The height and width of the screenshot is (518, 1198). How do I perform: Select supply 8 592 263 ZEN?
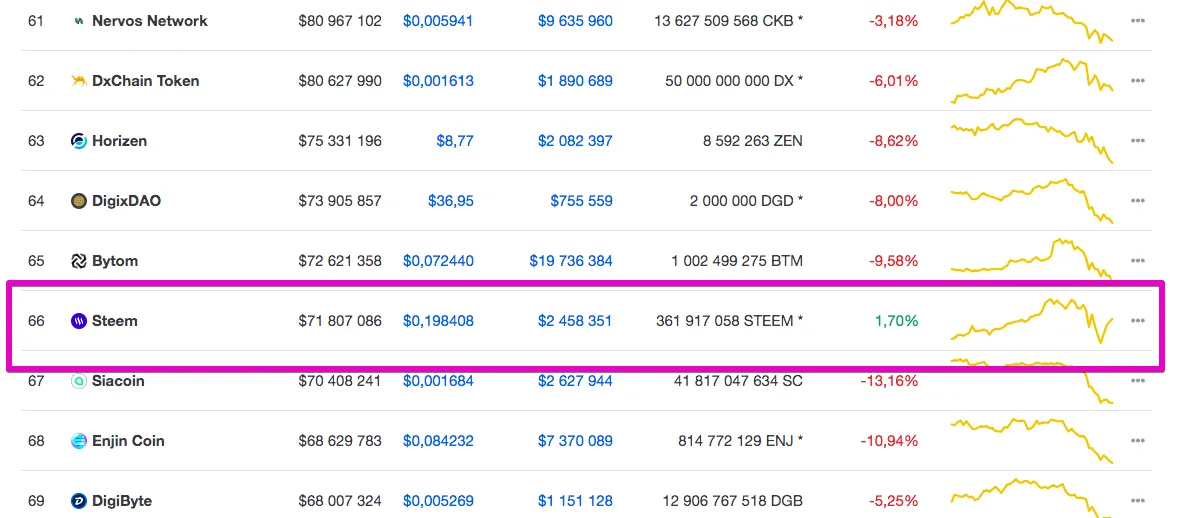pos(753,141)
